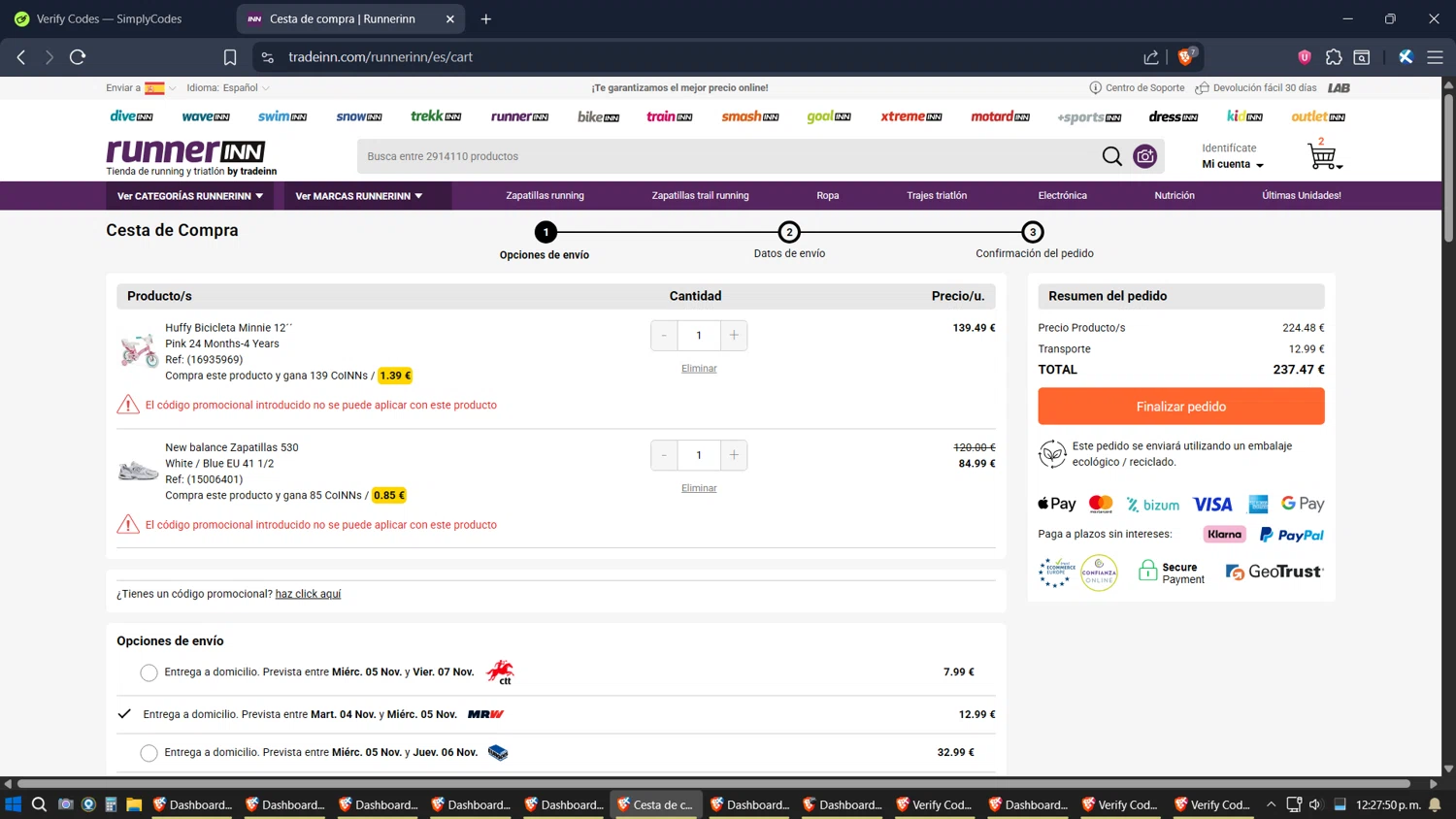Open the bikeinn store logo
The height and width of the screenshot is (819, 1456).
pyautogui.click(x=598, y=116)
